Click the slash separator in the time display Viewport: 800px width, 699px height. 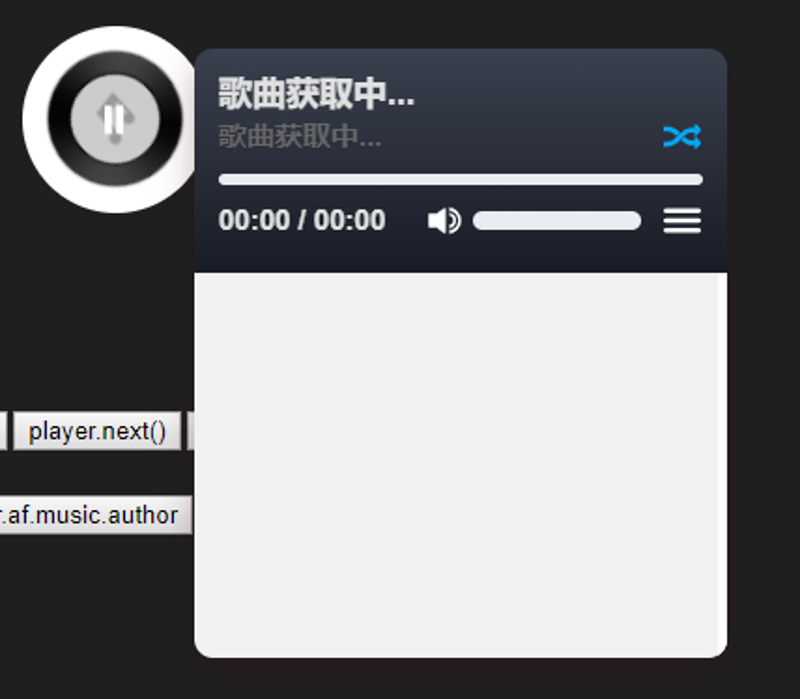point(302,220)
